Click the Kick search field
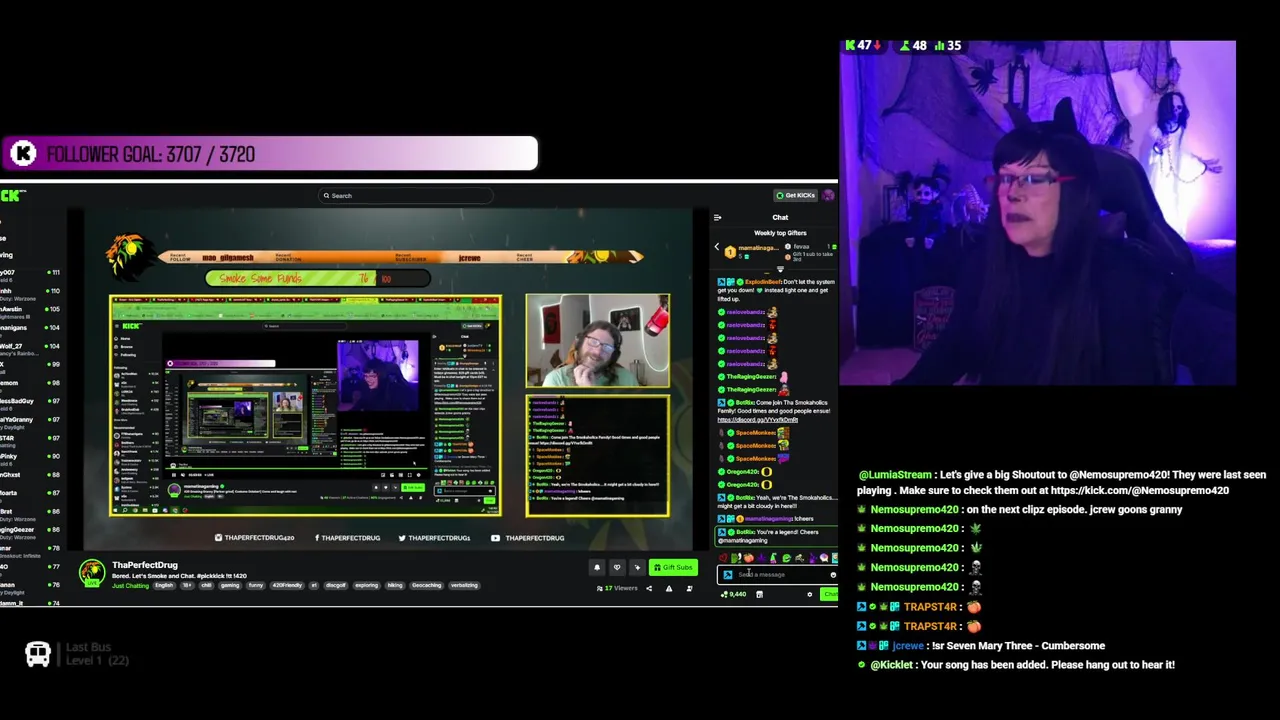1280x720 pixels. [405, 195]
